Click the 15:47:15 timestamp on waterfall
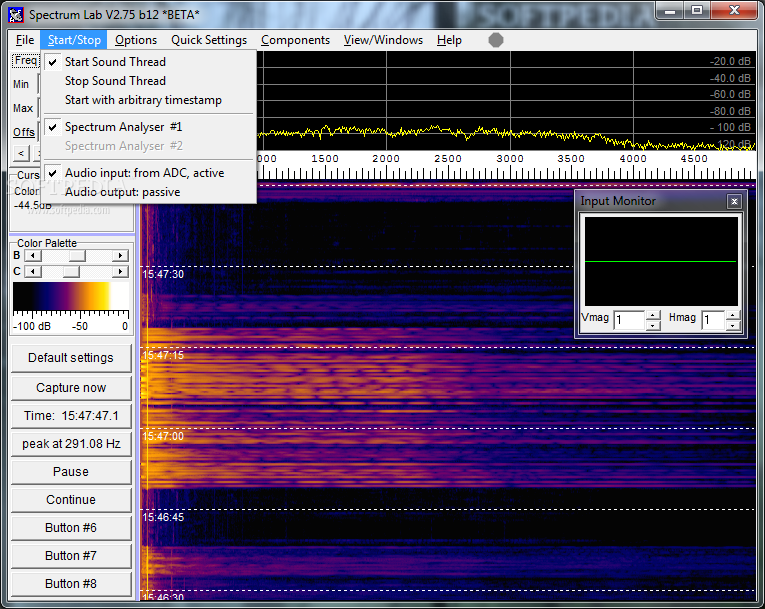This screenshot has height=609, width=765. click(x=163, y=355)
